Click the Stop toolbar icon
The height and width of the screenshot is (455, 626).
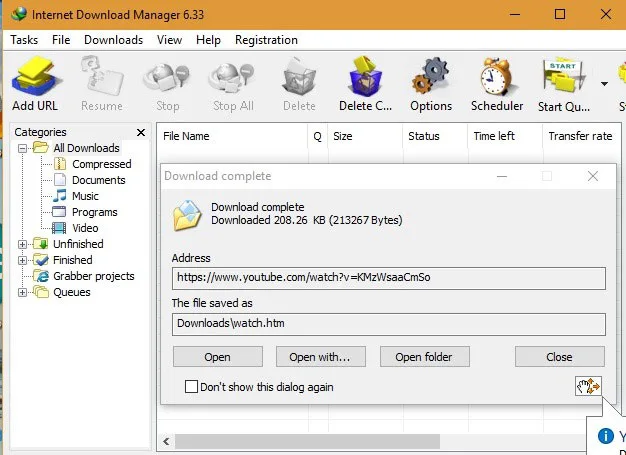167,78
